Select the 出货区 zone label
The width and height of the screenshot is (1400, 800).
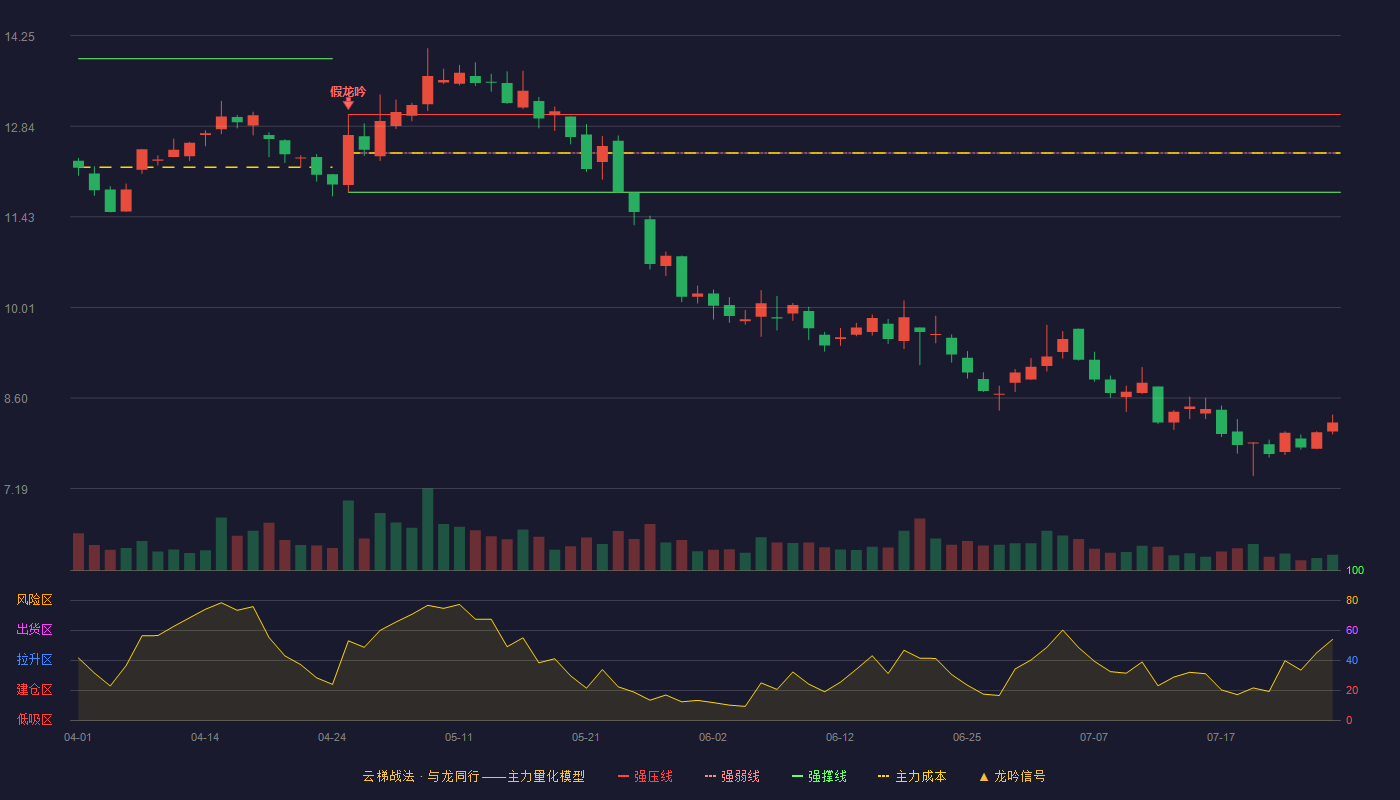pyautogui.click(x=34, y=630)
